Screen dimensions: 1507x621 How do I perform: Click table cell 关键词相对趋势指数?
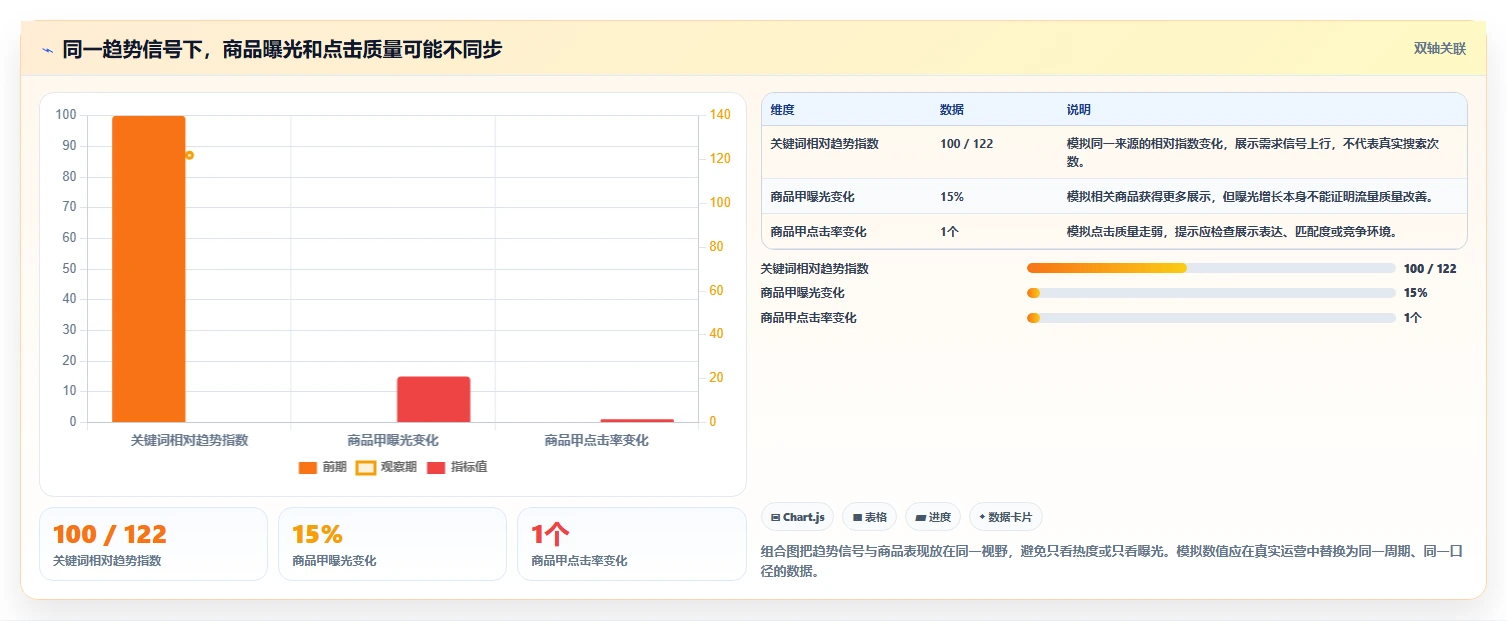point(824,144)
